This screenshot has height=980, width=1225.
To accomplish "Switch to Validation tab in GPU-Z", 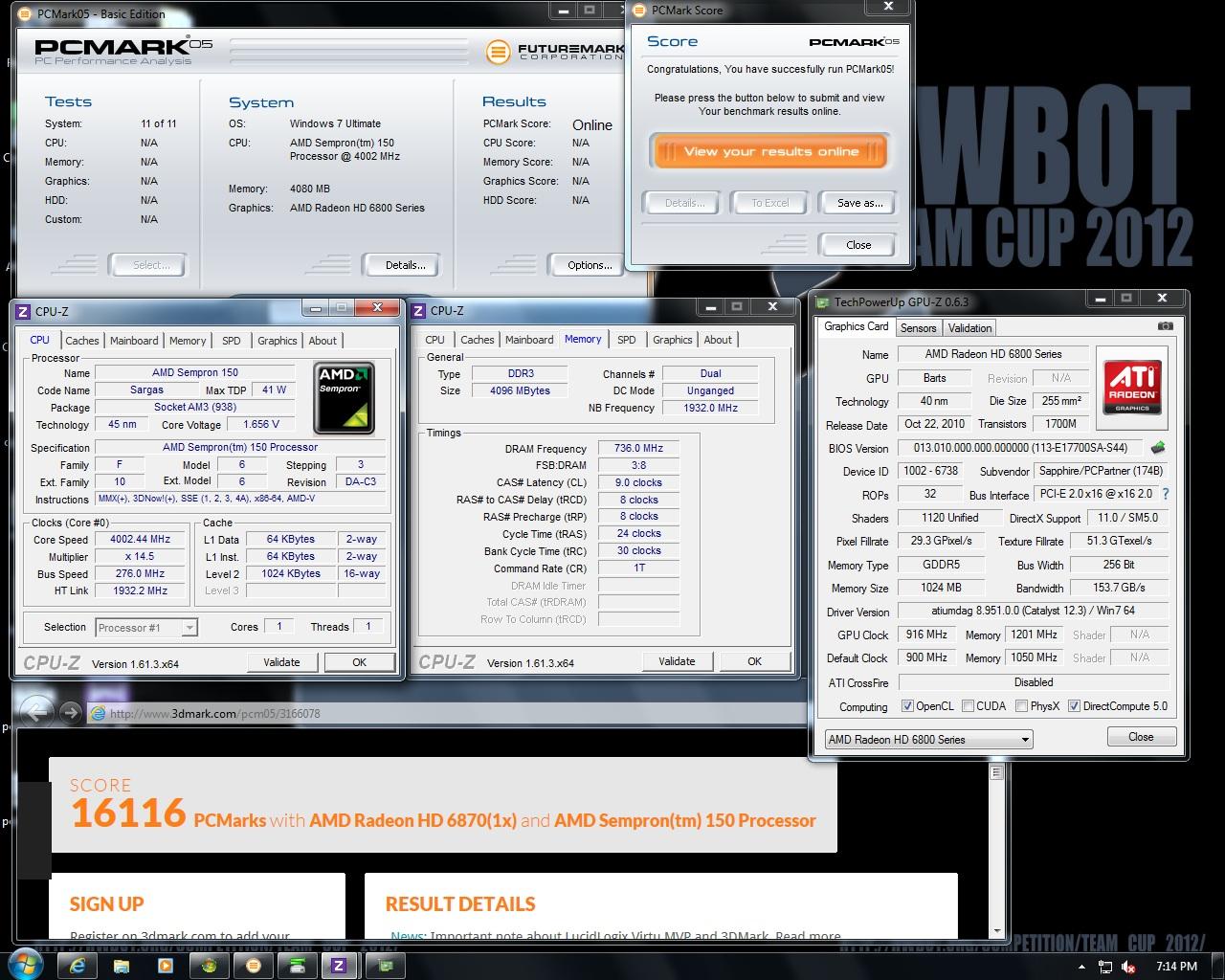I will point(969,327).
